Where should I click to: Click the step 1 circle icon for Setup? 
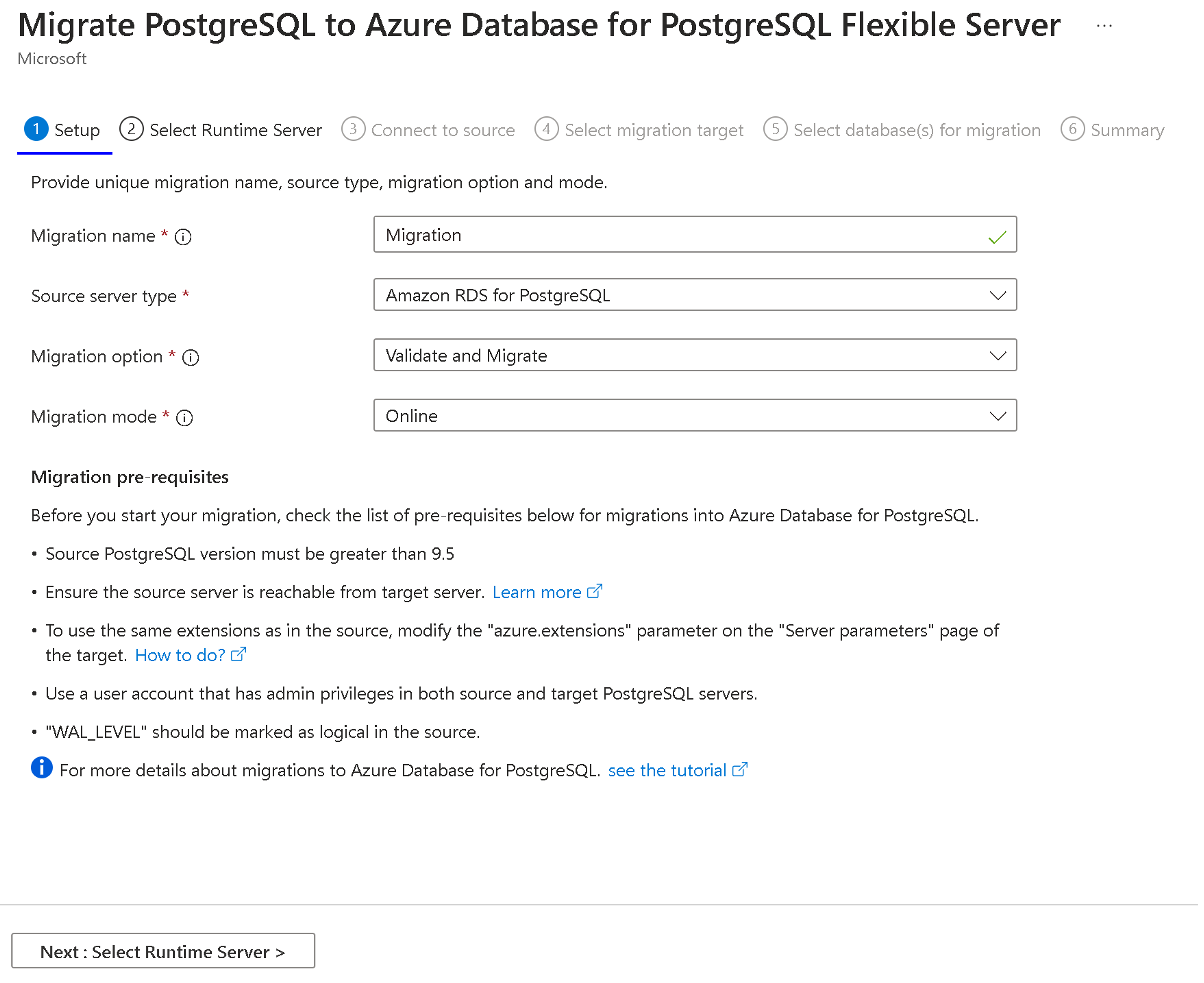click(x=36, y=129)
